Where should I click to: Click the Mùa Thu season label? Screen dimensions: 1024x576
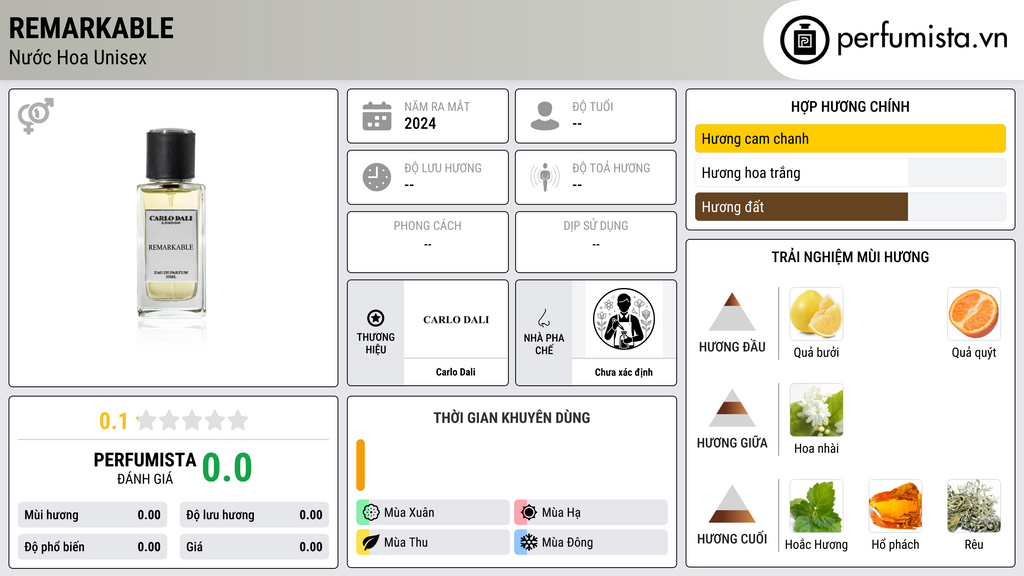point(406,542)
